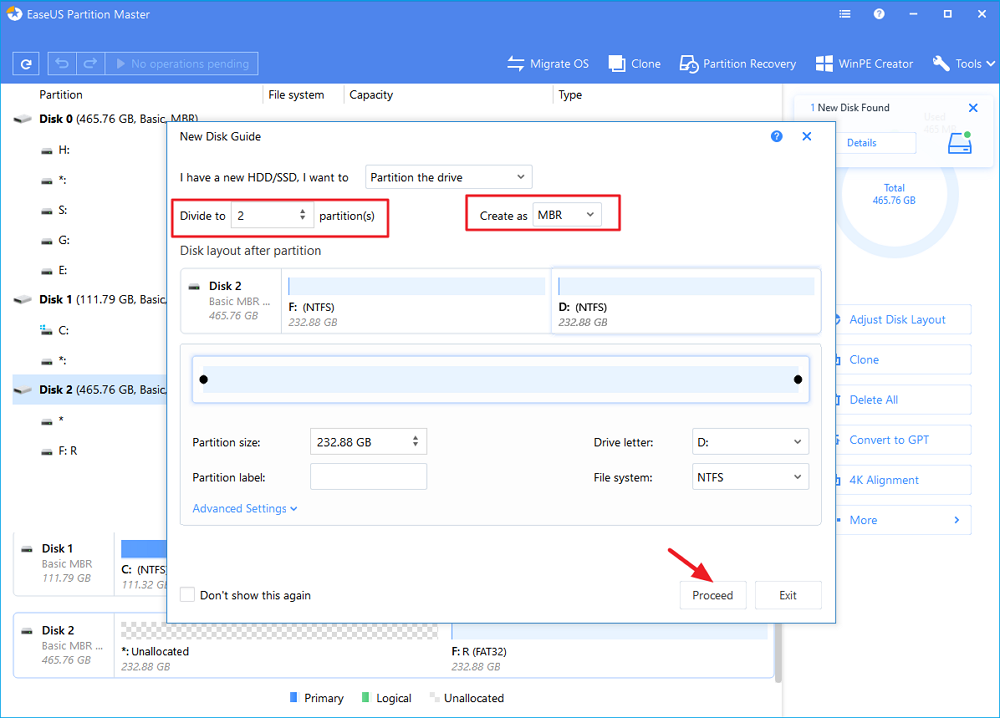Click the File system column header
Screen dimensions: 1000x718
point(296,94)
